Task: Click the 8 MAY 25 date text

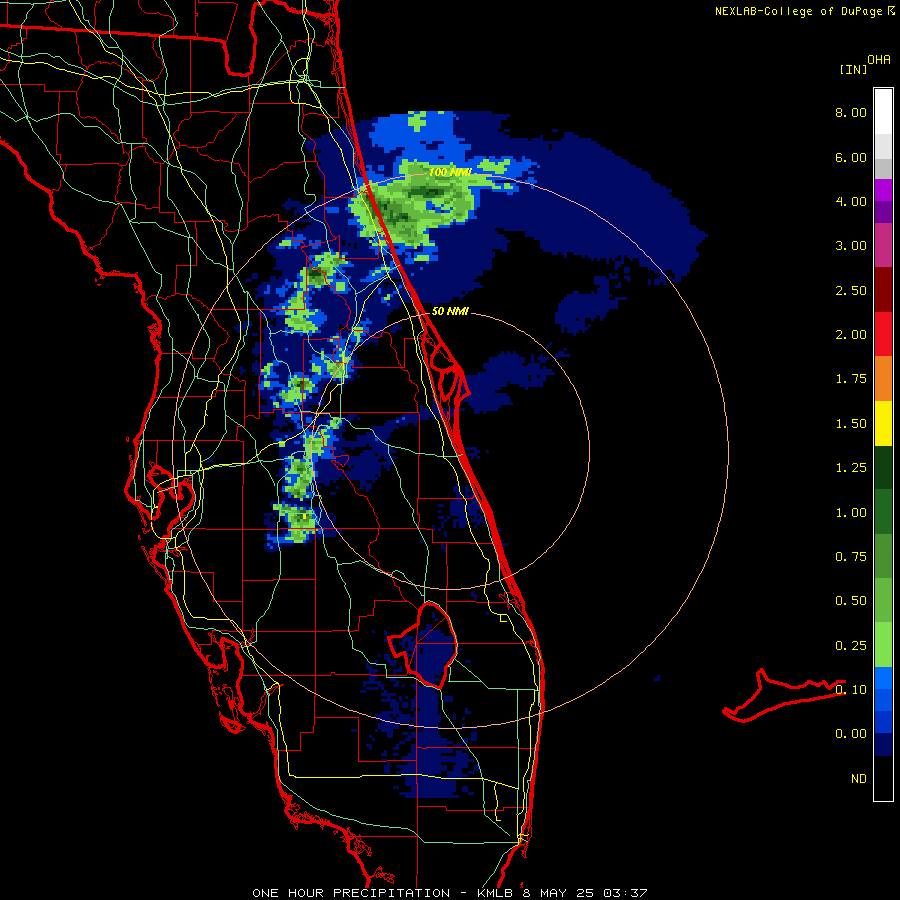Action: pyautogui.click(x=559, y=893)
